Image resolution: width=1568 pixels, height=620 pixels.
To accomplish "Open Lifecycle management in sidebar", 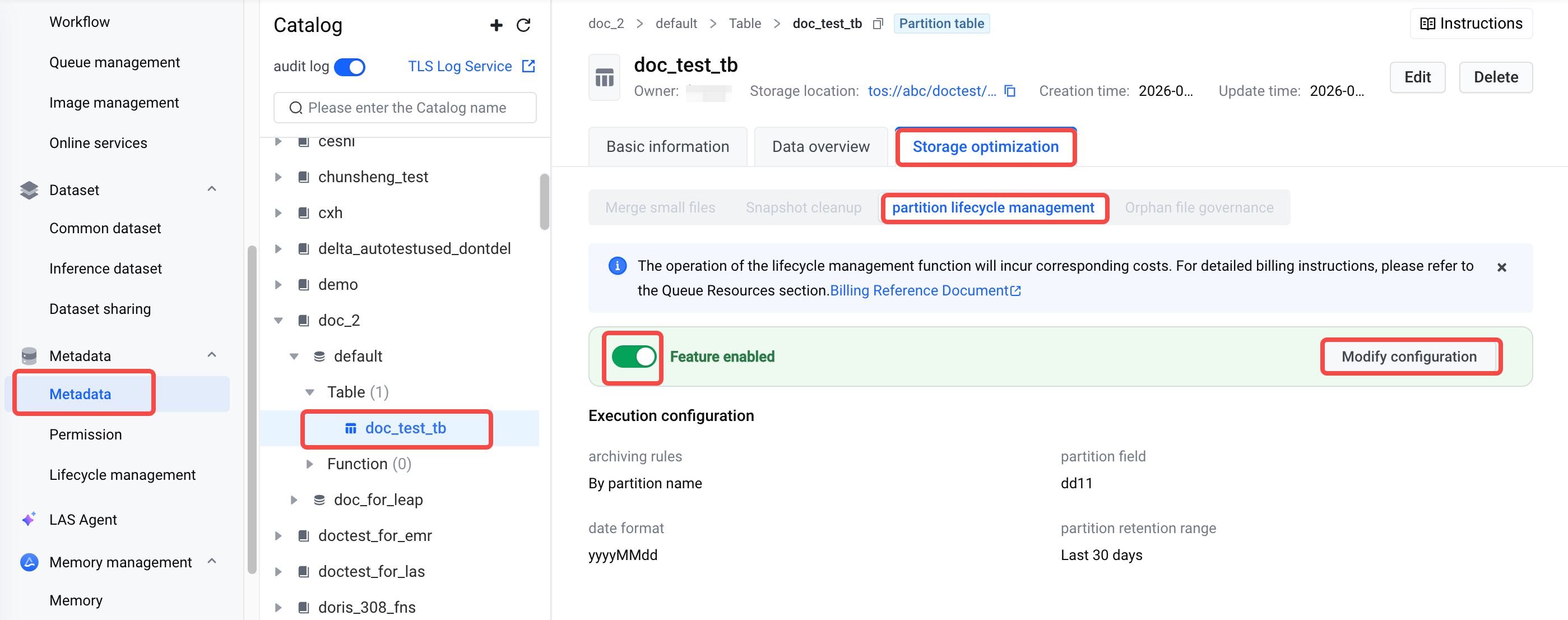I will point(122,474).
